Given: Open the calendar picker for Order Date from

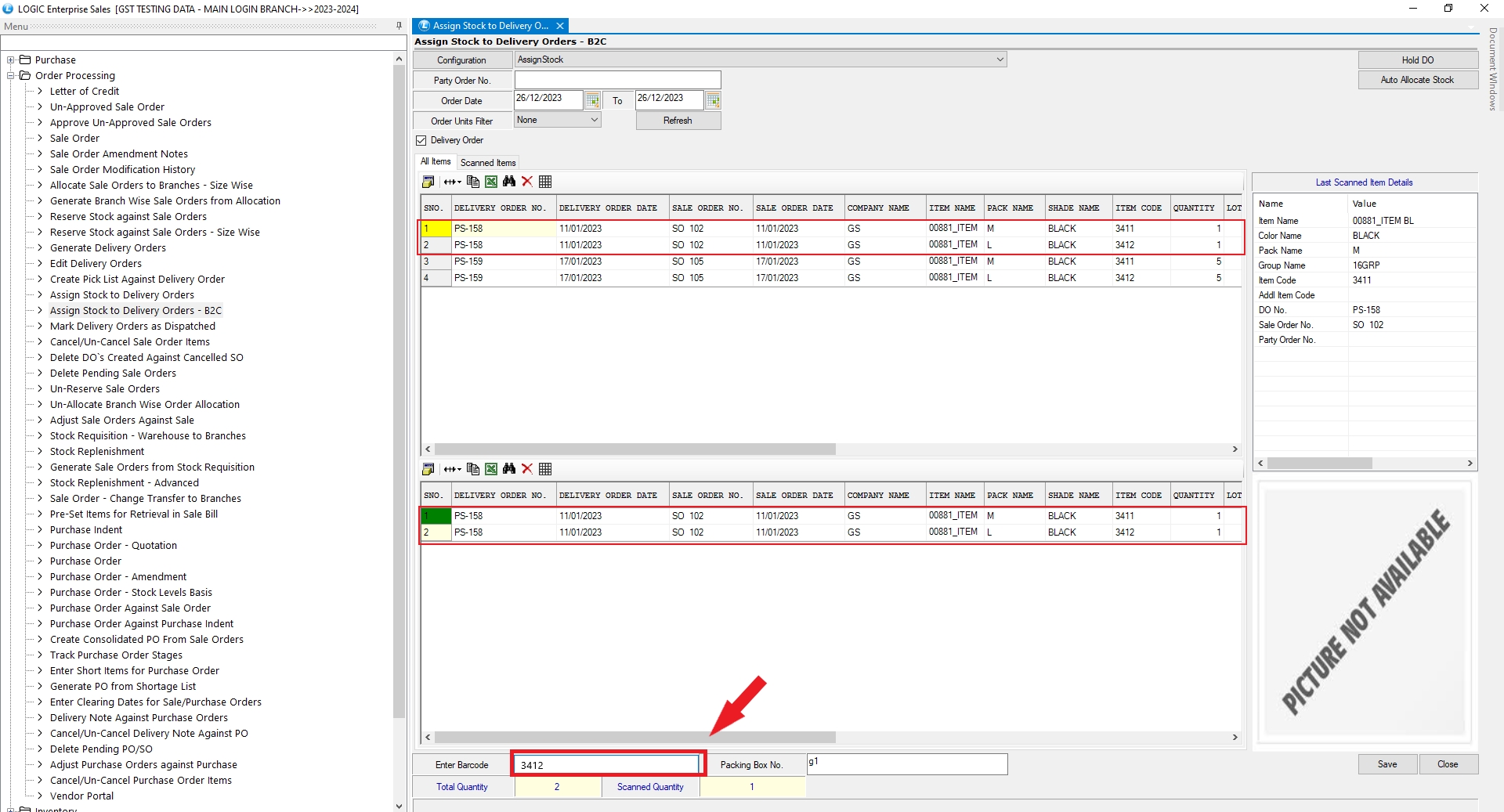Looking at the screenshot, I should 593,100.
